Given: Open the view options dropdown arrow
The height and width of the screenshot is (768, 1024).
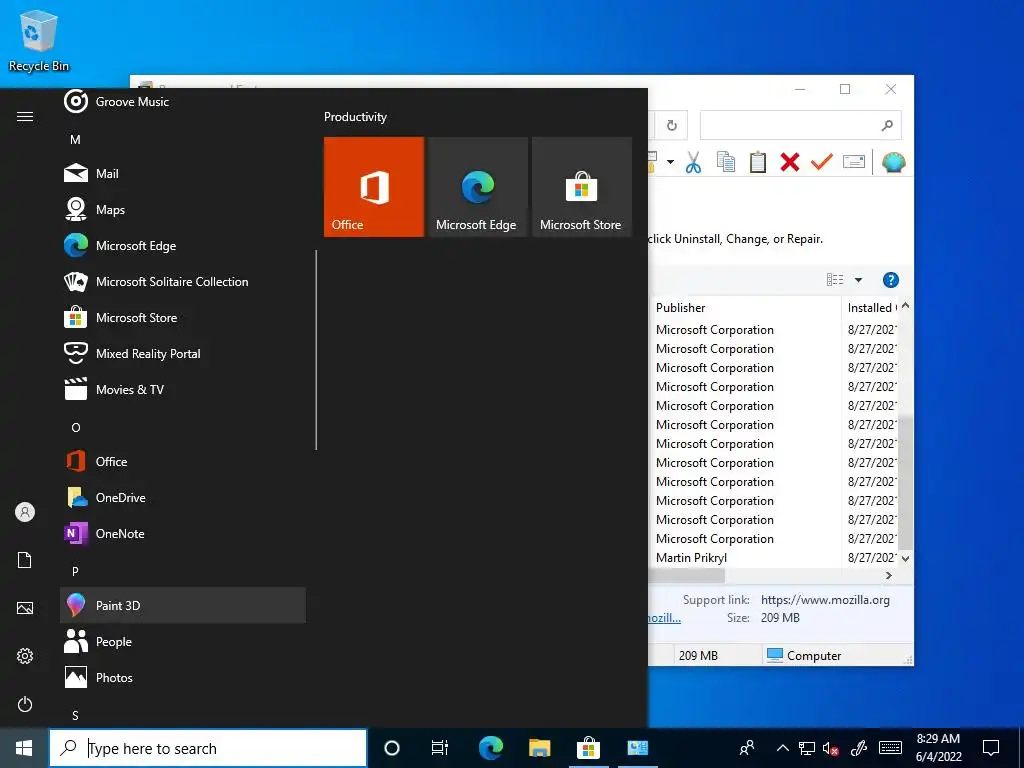Looking at the screenshot, I should 858,280.
